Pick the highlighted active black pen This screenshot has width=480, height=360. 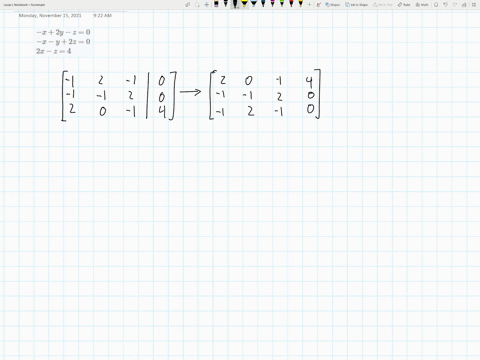point(235,4)
